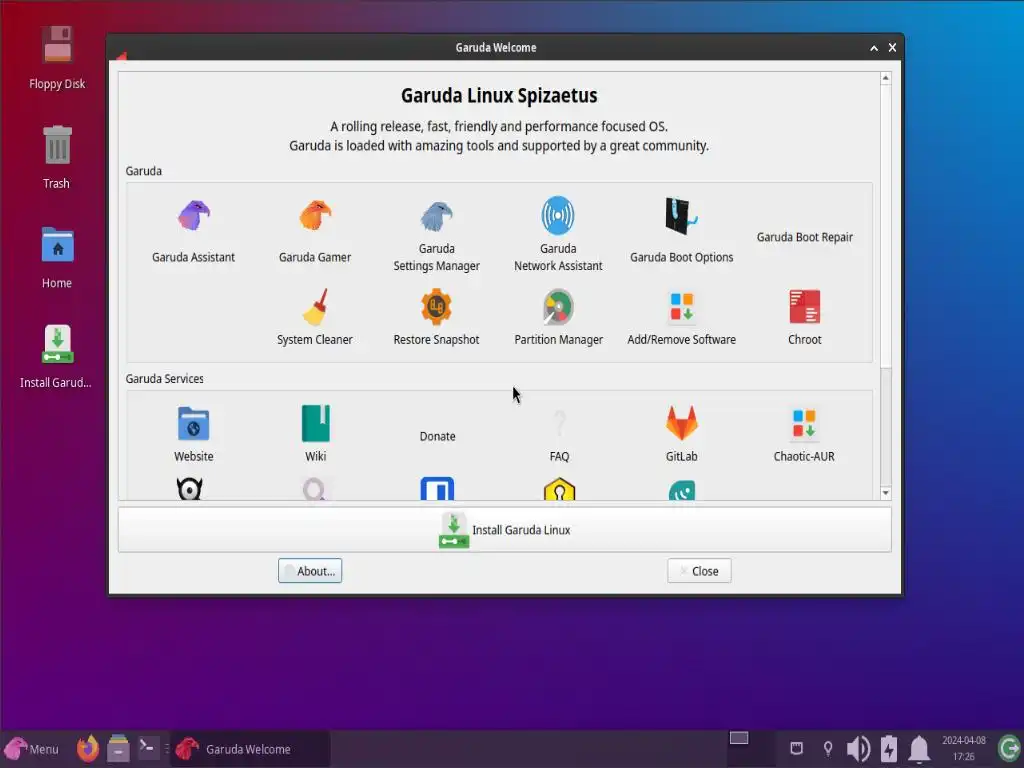Click the taskbar clock and date

[964, 748]
